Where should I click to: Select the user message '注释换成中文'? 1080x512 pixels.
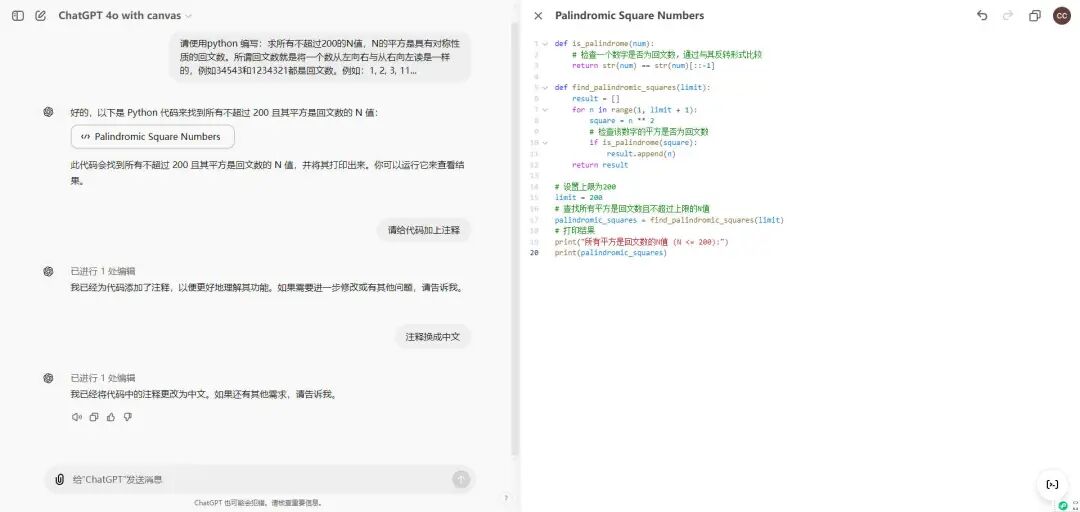[433, 337]
